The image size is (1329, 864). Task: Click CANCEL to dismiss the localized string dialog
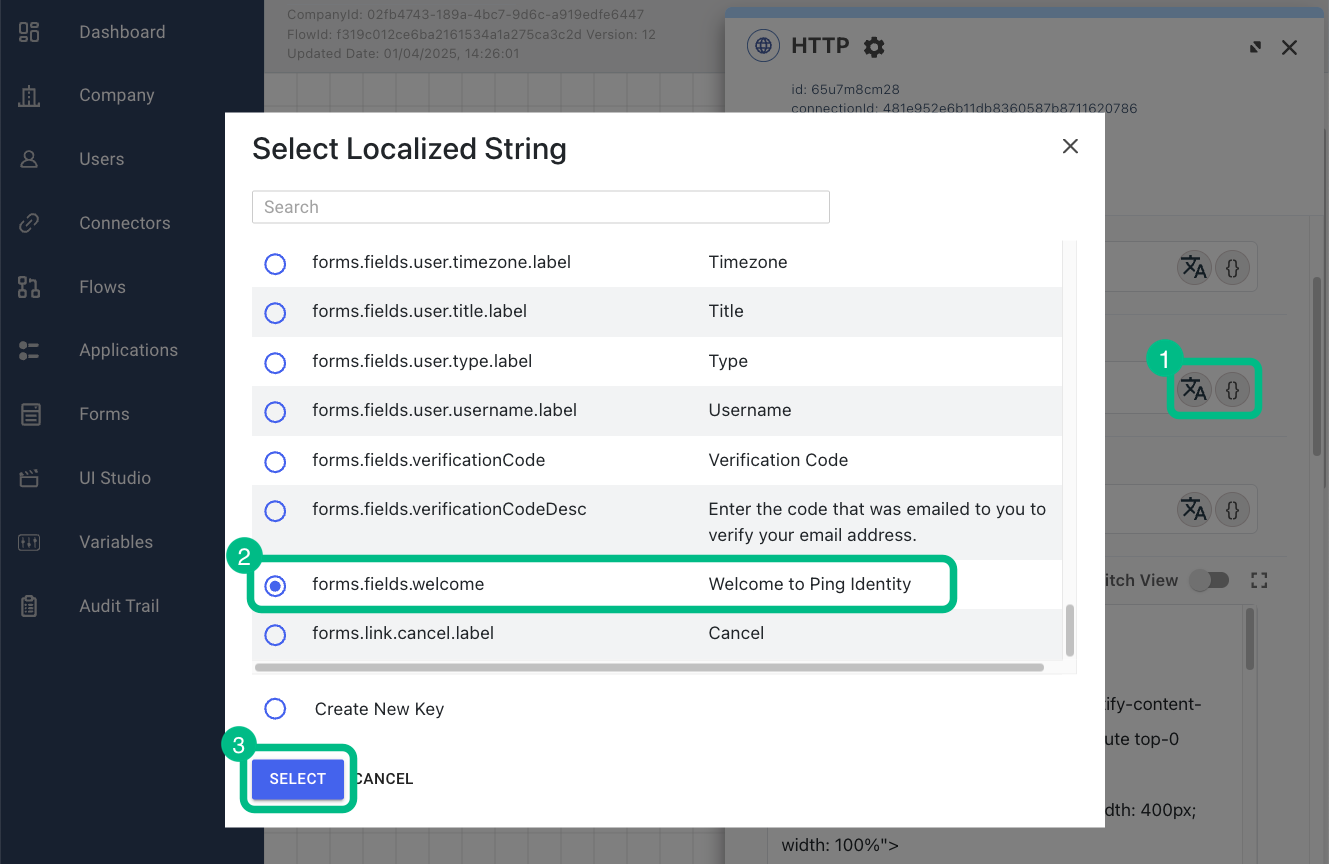(384, 778)
